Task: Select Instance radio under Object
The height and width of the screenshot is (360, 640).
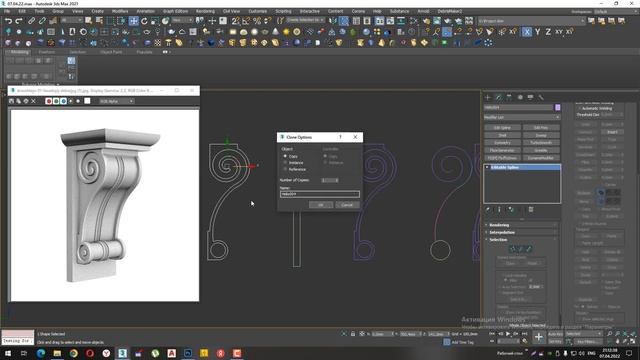Action: click(x=285, y=162)
